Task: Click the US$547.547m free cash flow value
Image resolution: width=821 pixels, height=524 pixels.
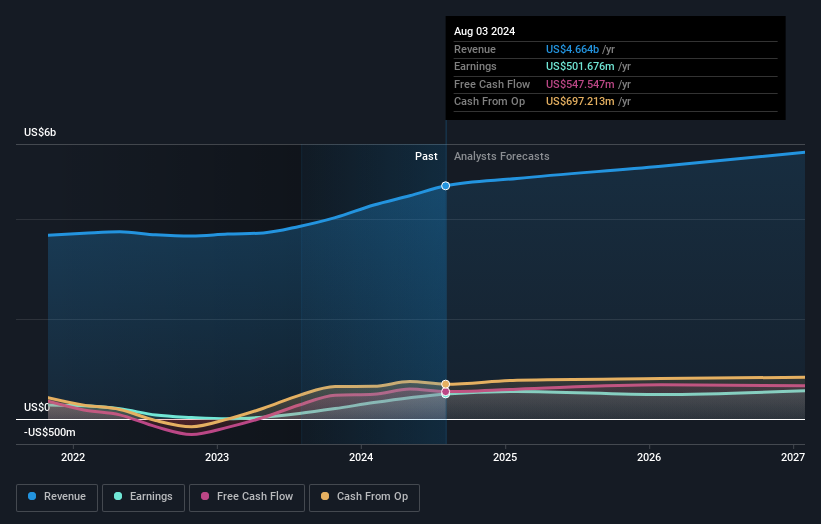Action: click(580, 84)
